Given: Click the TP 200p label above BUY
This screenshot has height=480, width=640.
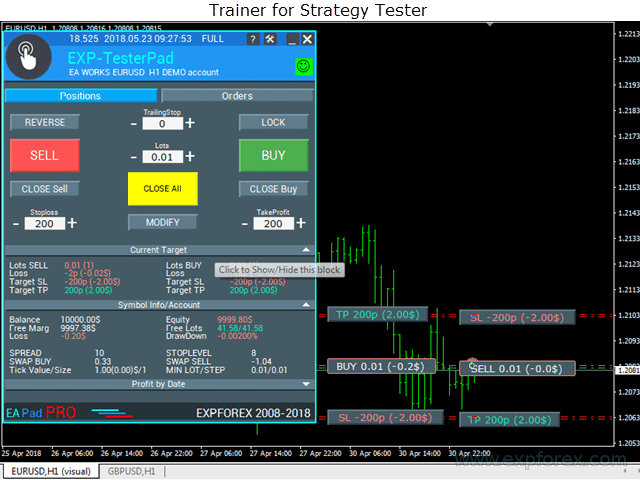Looking at the screenshot, I should tap(378, 315).
